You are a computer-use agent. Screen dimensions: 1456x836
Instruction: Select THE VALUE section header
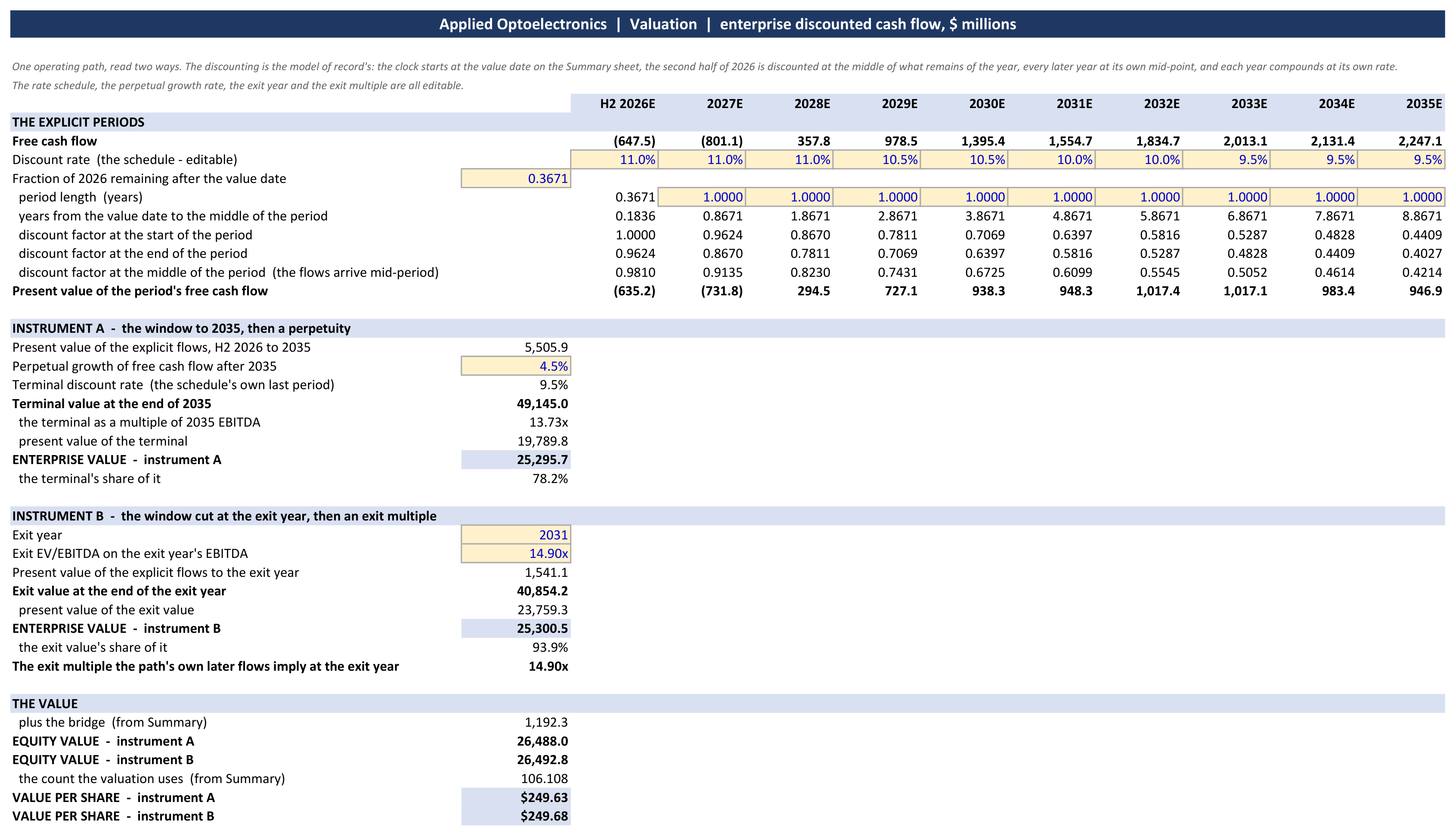point(728,704)
